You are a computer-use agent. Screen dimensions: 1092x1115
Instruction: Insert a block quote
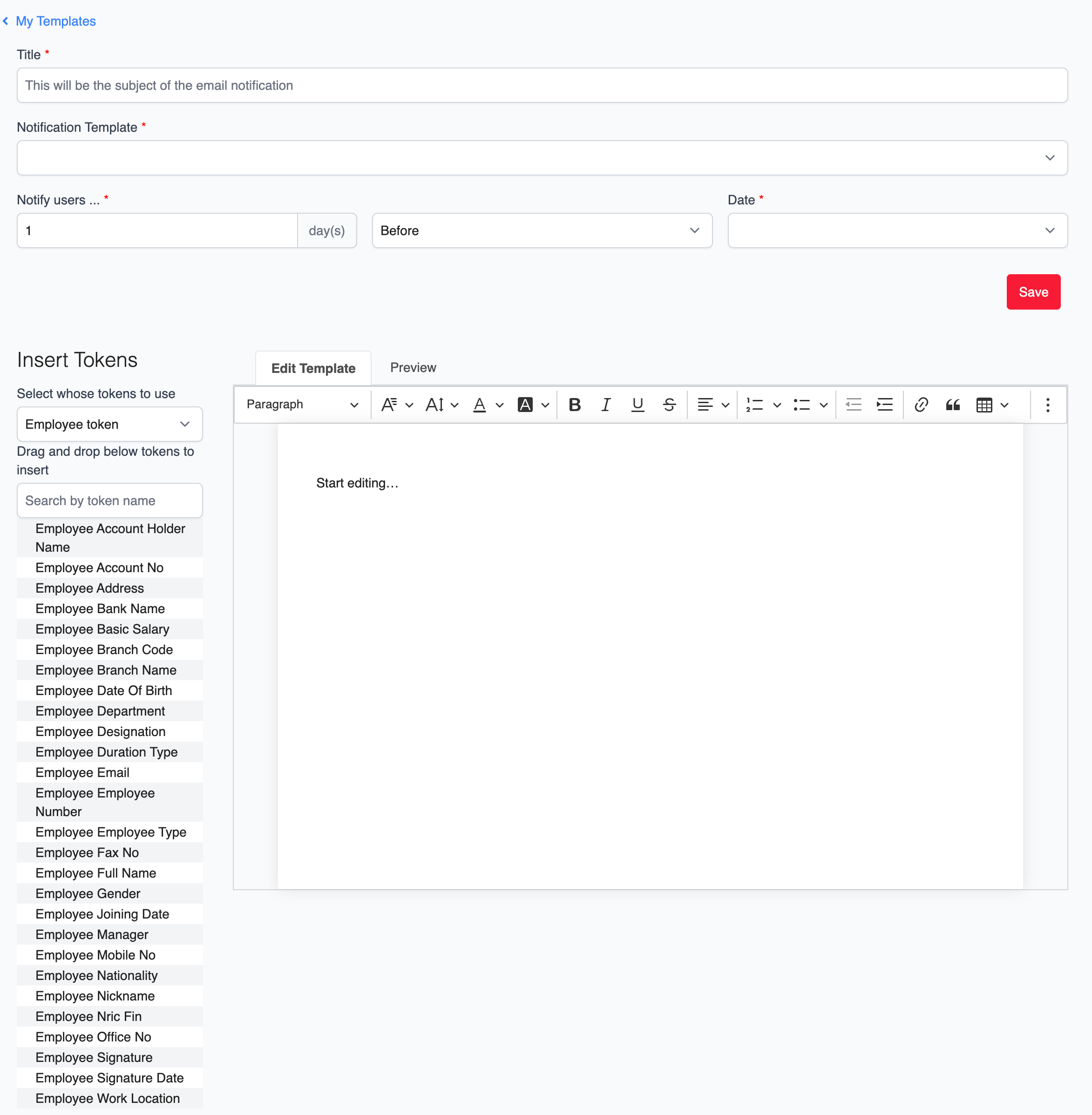tap(953, 405)
